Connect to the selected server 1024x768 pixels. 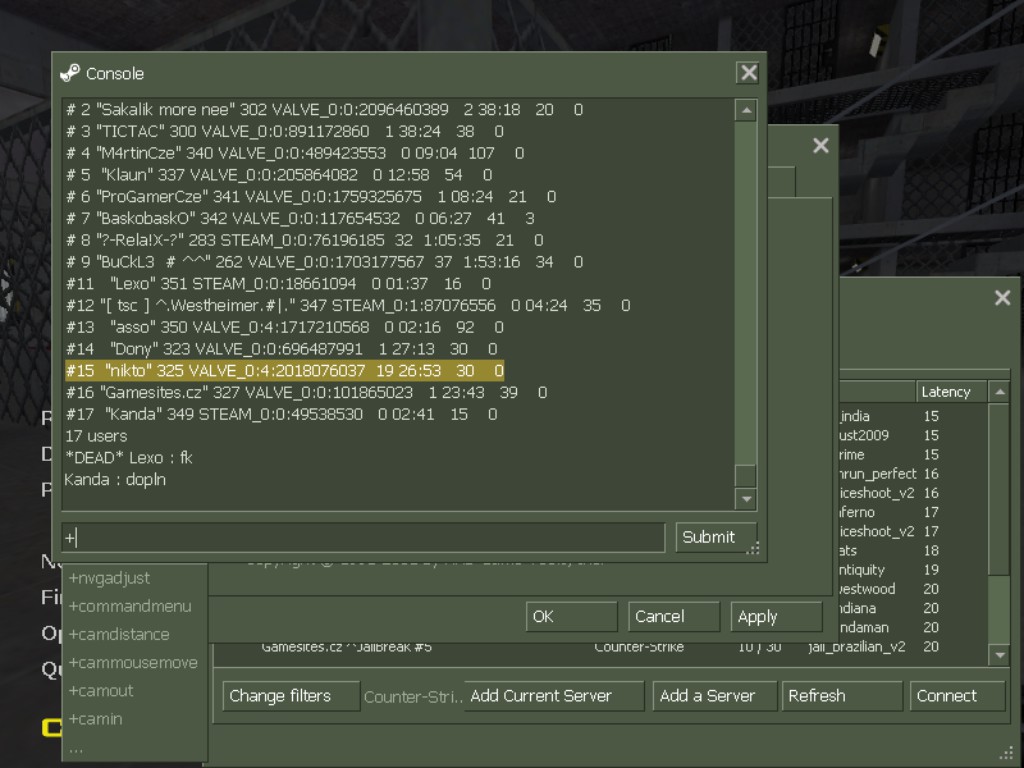(x=958, y=696)
